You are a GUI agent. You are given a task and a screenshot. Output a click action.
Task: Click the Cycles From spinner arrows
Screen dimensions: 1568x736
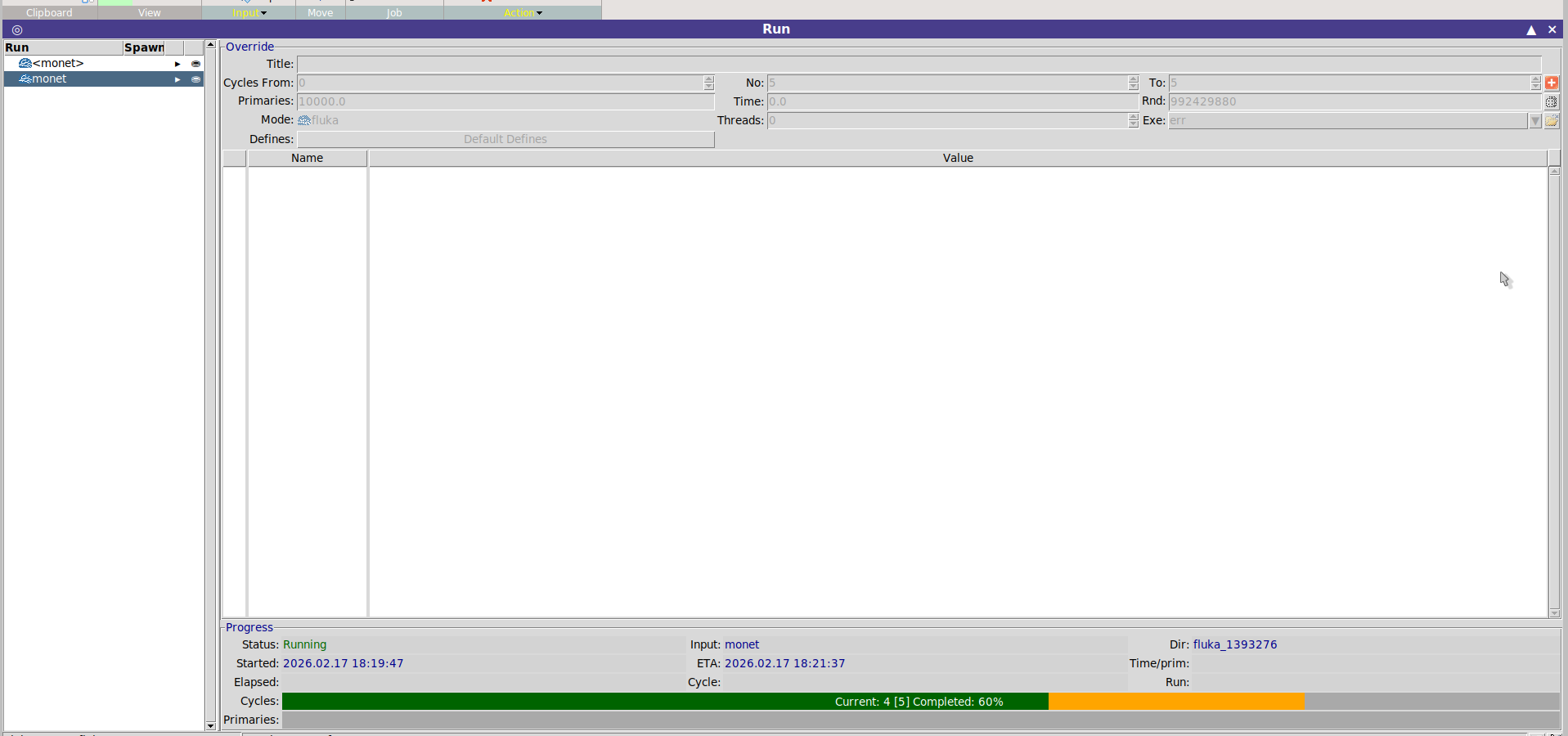709,83
